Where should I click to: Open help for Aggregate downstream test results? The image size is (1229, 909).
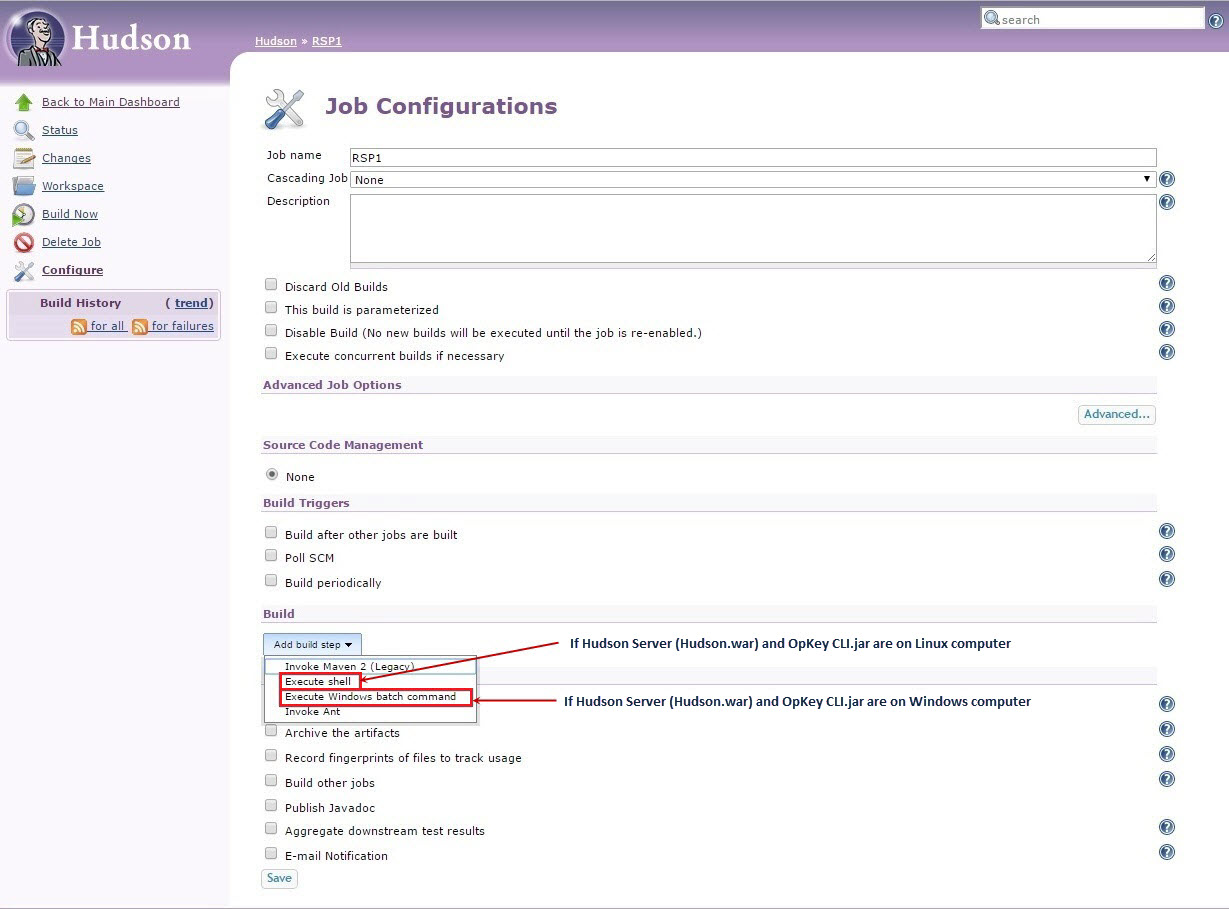click(x=1167, y=828)
